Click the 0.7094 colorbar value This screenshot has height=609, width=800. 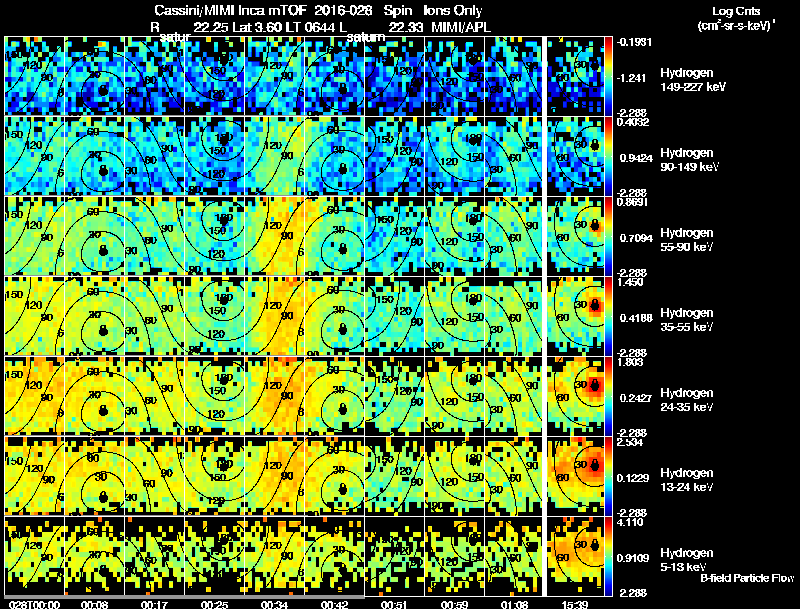pyautogui.click(x=636, y=238)
